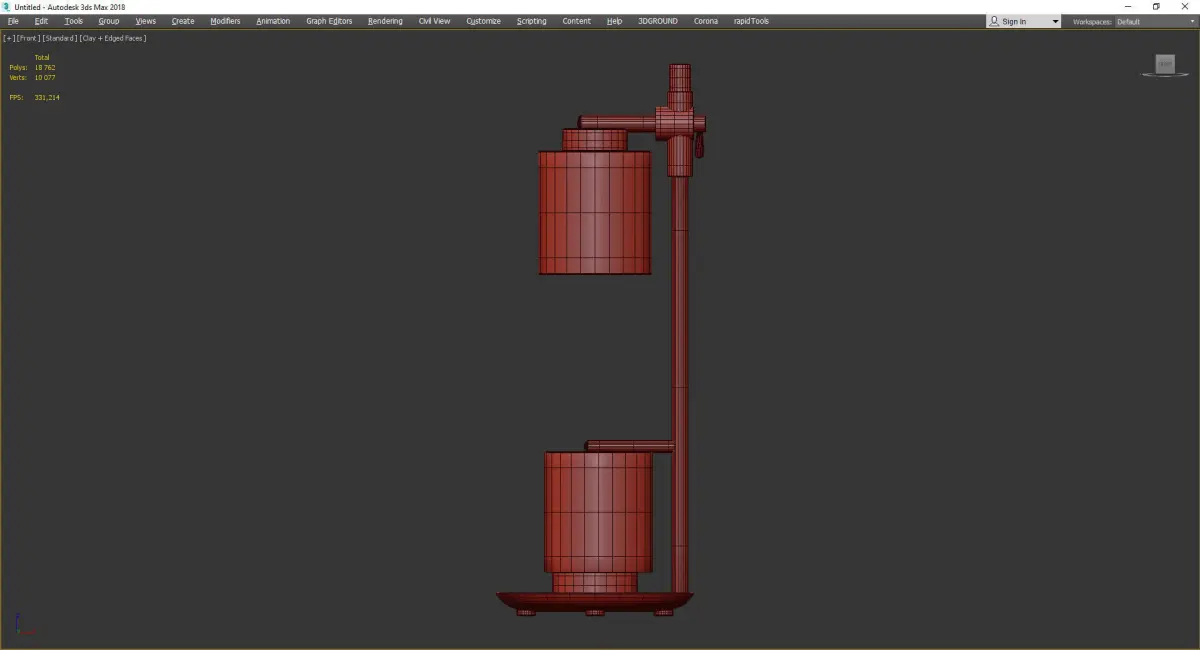Open the [+] viewport general menu

(x=9, y=38)
